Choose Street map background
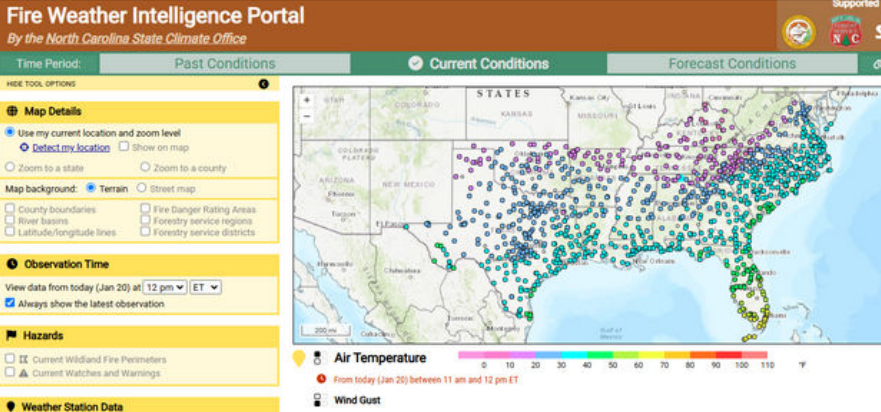 tap(142, 188)
